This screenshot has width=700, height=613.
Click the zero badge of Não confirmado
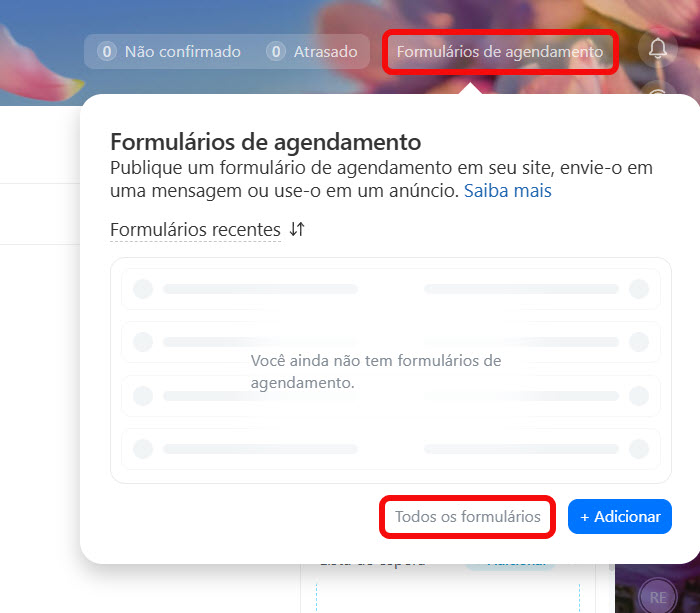tap(107, 52)
